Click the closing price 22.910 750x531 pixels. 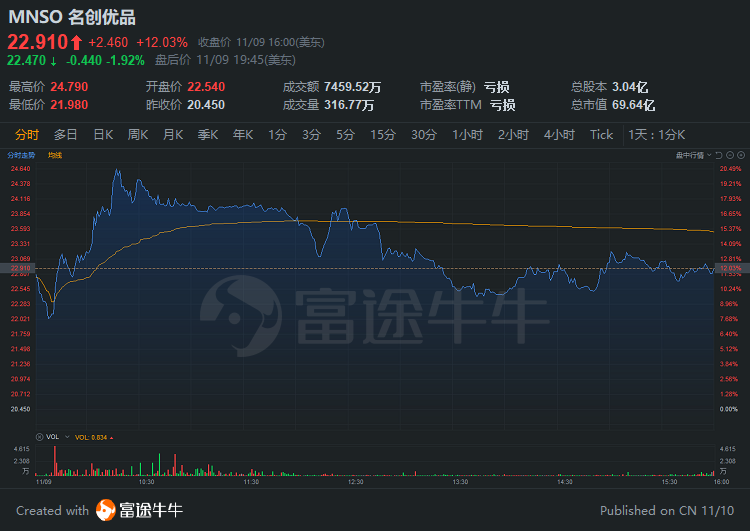38,42
